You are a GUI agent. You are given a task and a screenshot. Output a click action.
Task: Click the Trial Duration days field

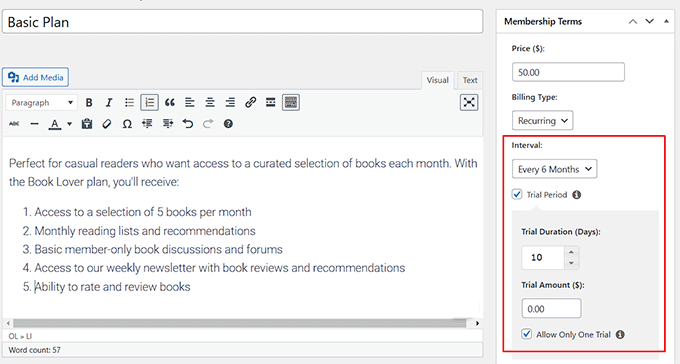[543, 258]
